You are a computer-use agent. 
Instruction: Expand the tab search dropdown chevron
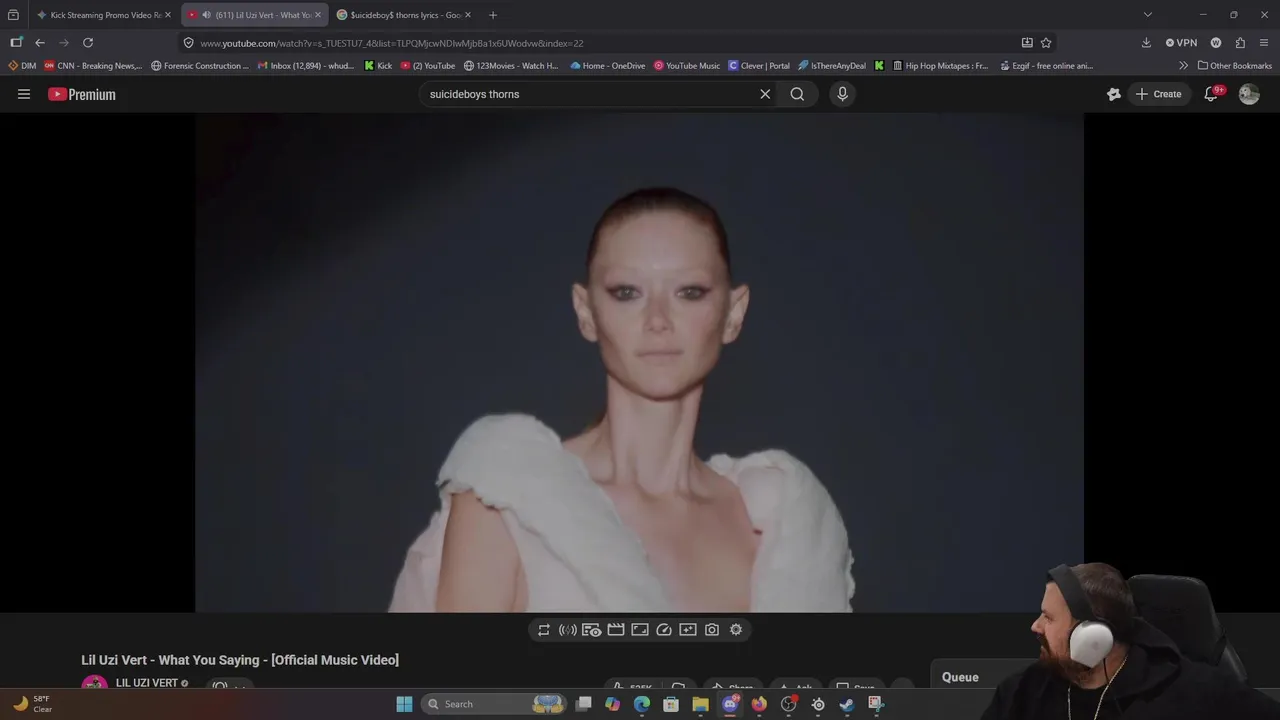pyautogui.click(x=1148, y=15)
